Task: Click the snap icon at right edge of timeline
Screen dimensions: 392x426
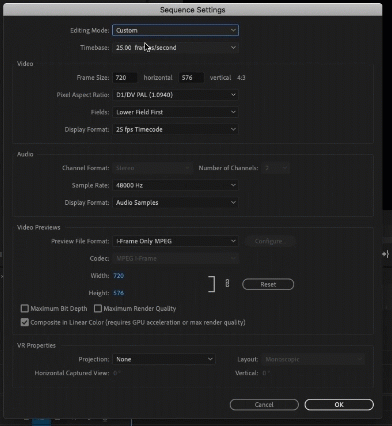Action: coord(386,254)
